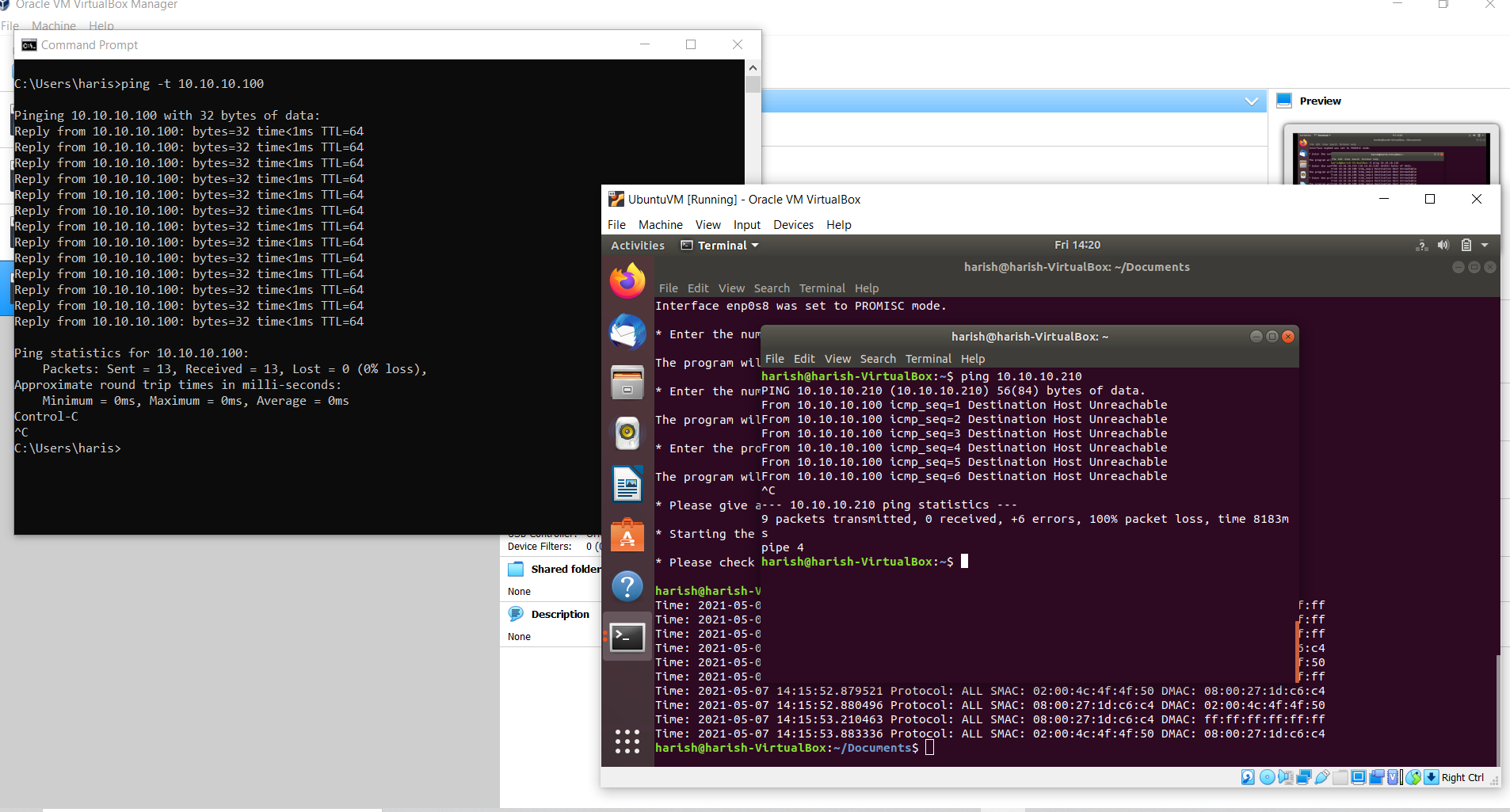Click the recording status icon in VM bar
The image size is (1510, 812).
[1377, 777]
